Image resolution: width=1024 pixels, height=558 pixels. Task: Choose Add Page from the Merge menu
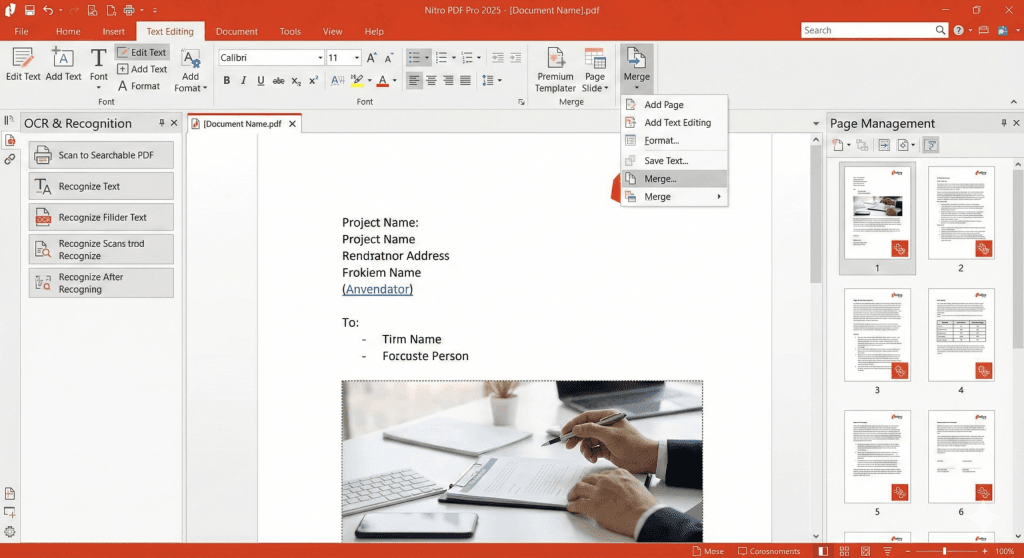[x=674, y=105]
